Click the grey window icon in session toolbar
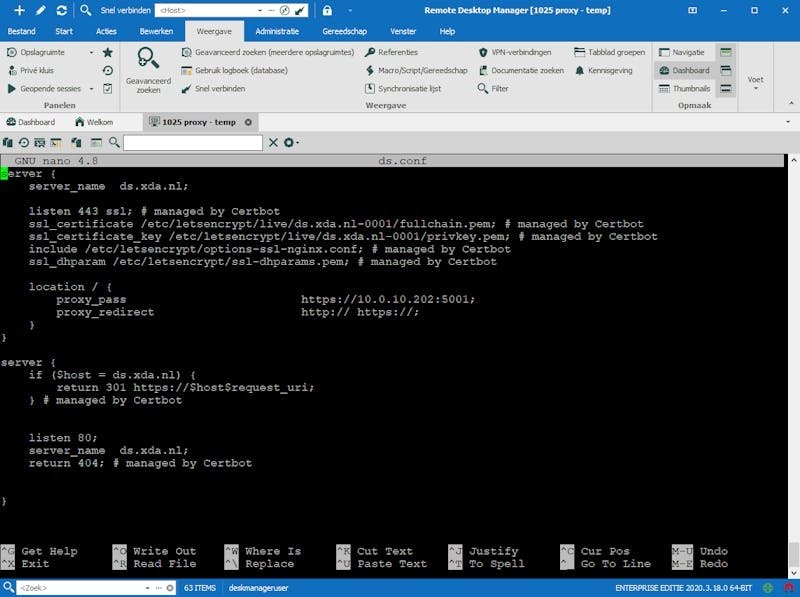This screenshot has height=597, width=800. [x=96, y=142]
